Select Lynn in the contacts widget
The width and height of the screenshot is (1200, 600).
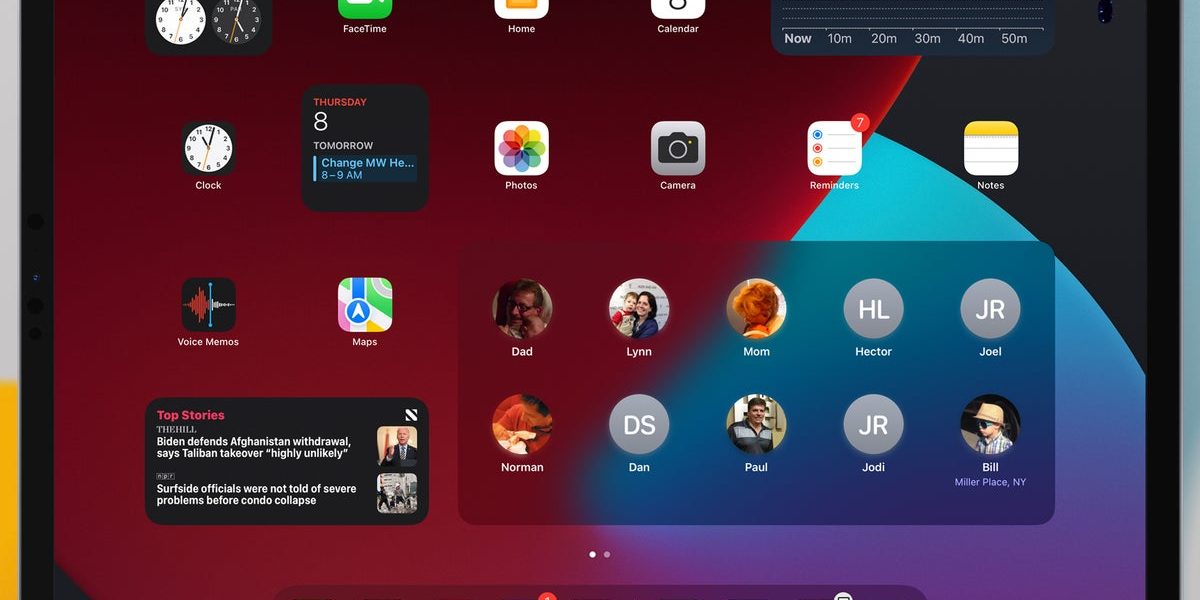coord(639,307)
